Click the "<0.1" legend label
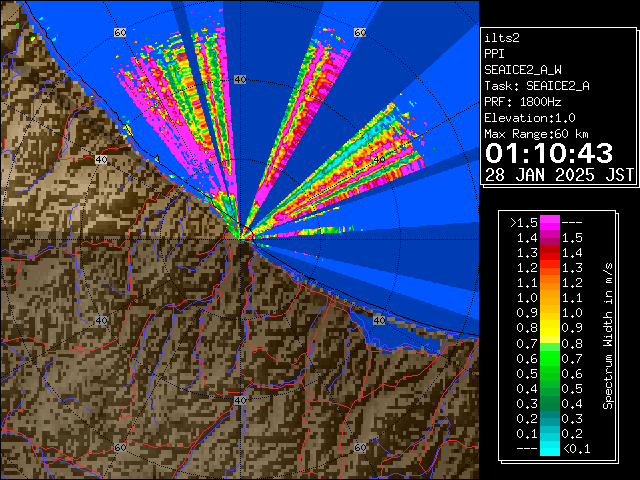The width and height of the screenshot is (640, 480). click(x=576, y=449)
